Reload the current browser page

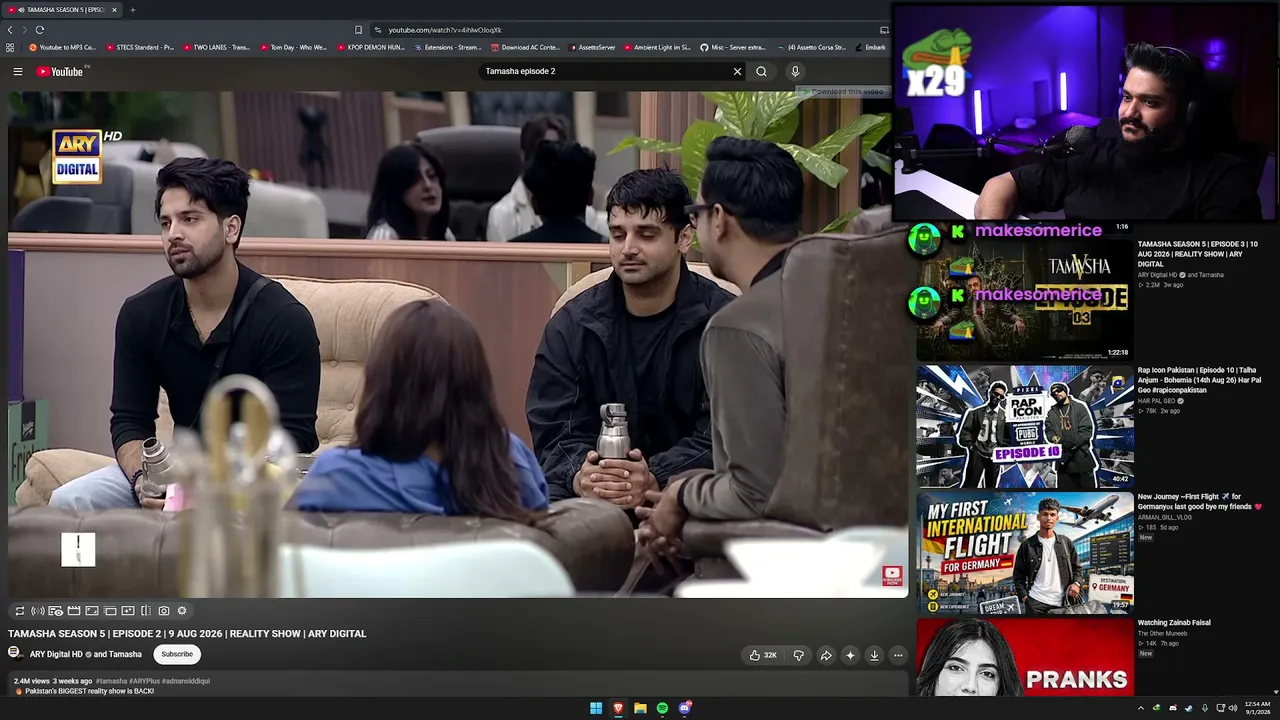tap(40, 30)
